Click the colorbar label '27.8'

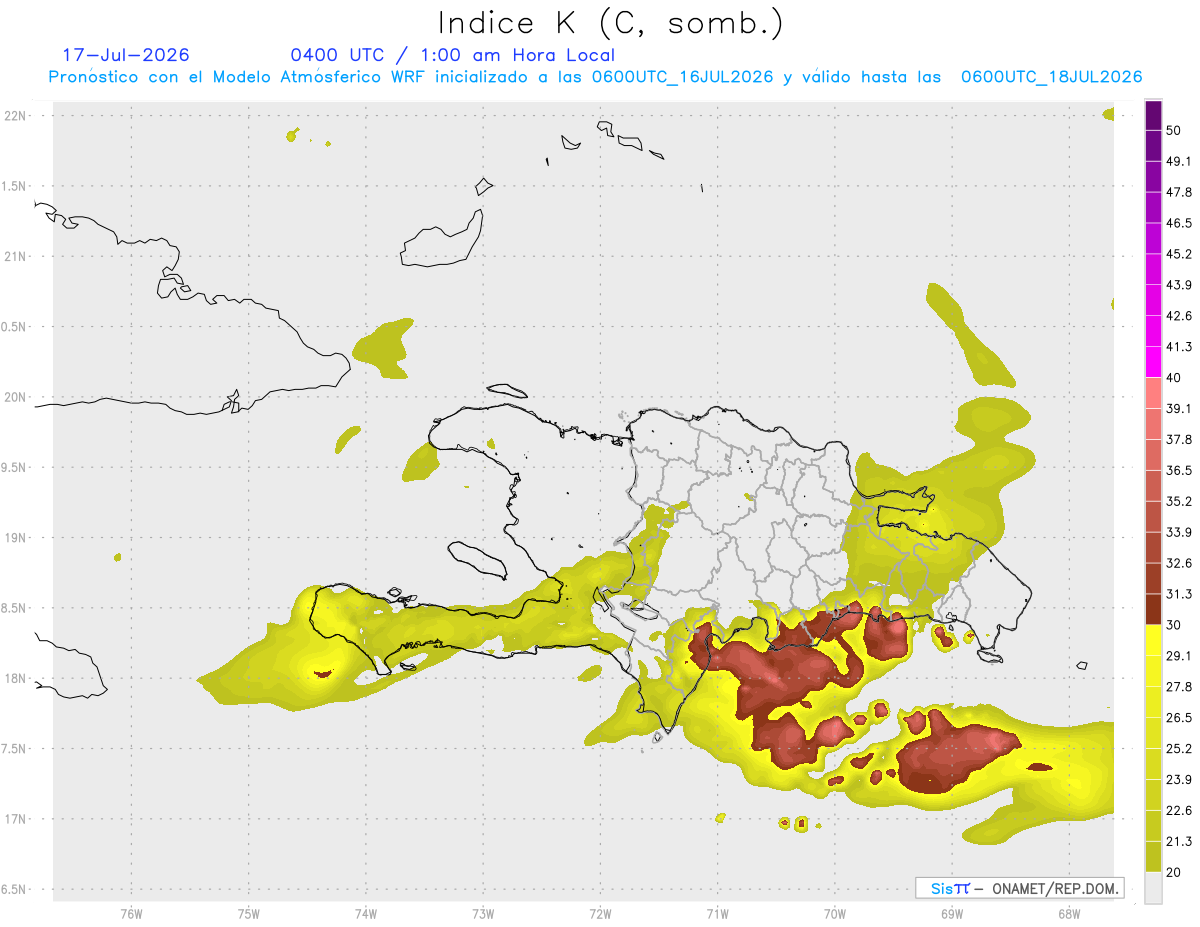click(1179, 687)
